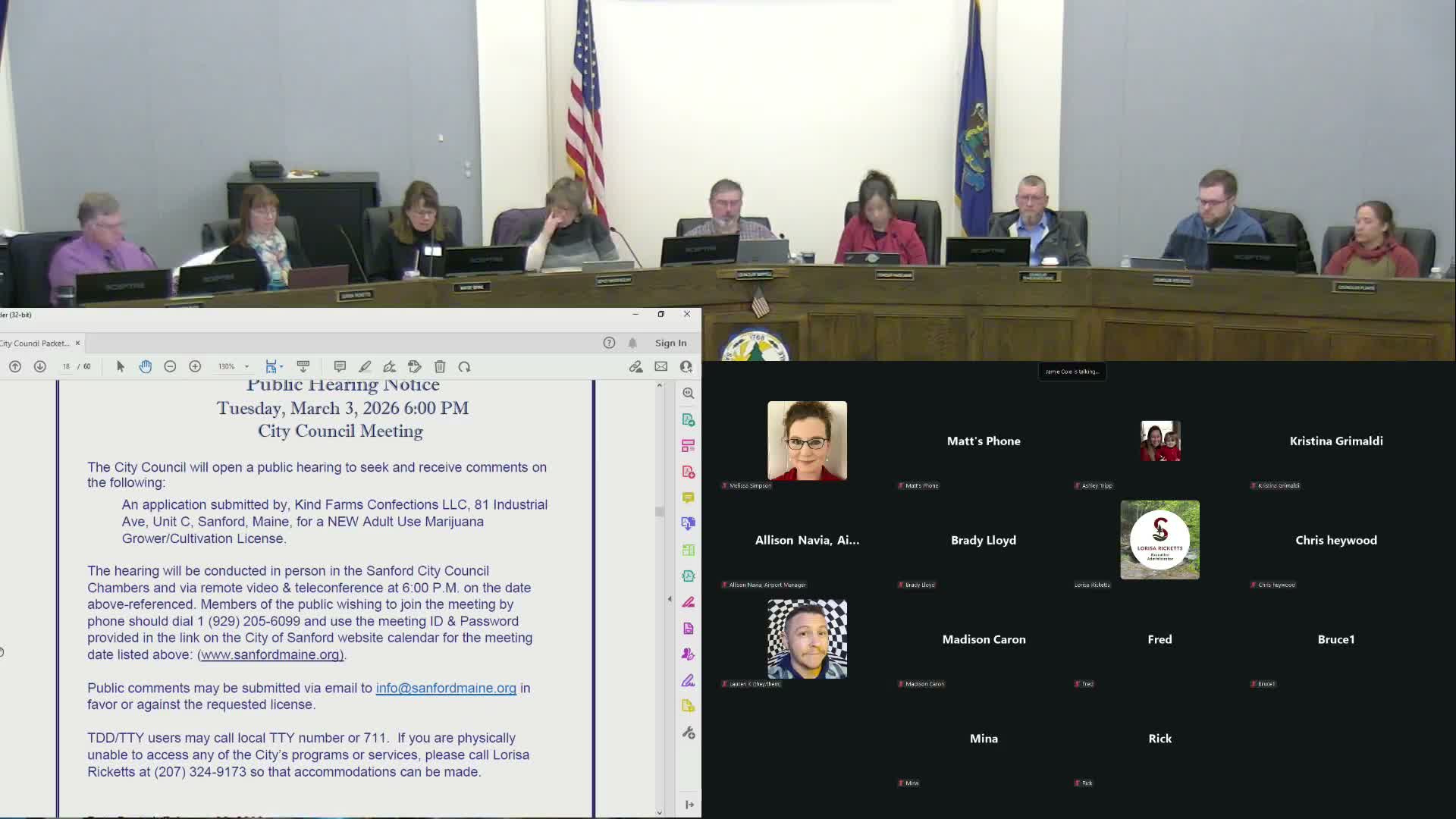
Task: Click the Sign In button
Action: point(670,343)
